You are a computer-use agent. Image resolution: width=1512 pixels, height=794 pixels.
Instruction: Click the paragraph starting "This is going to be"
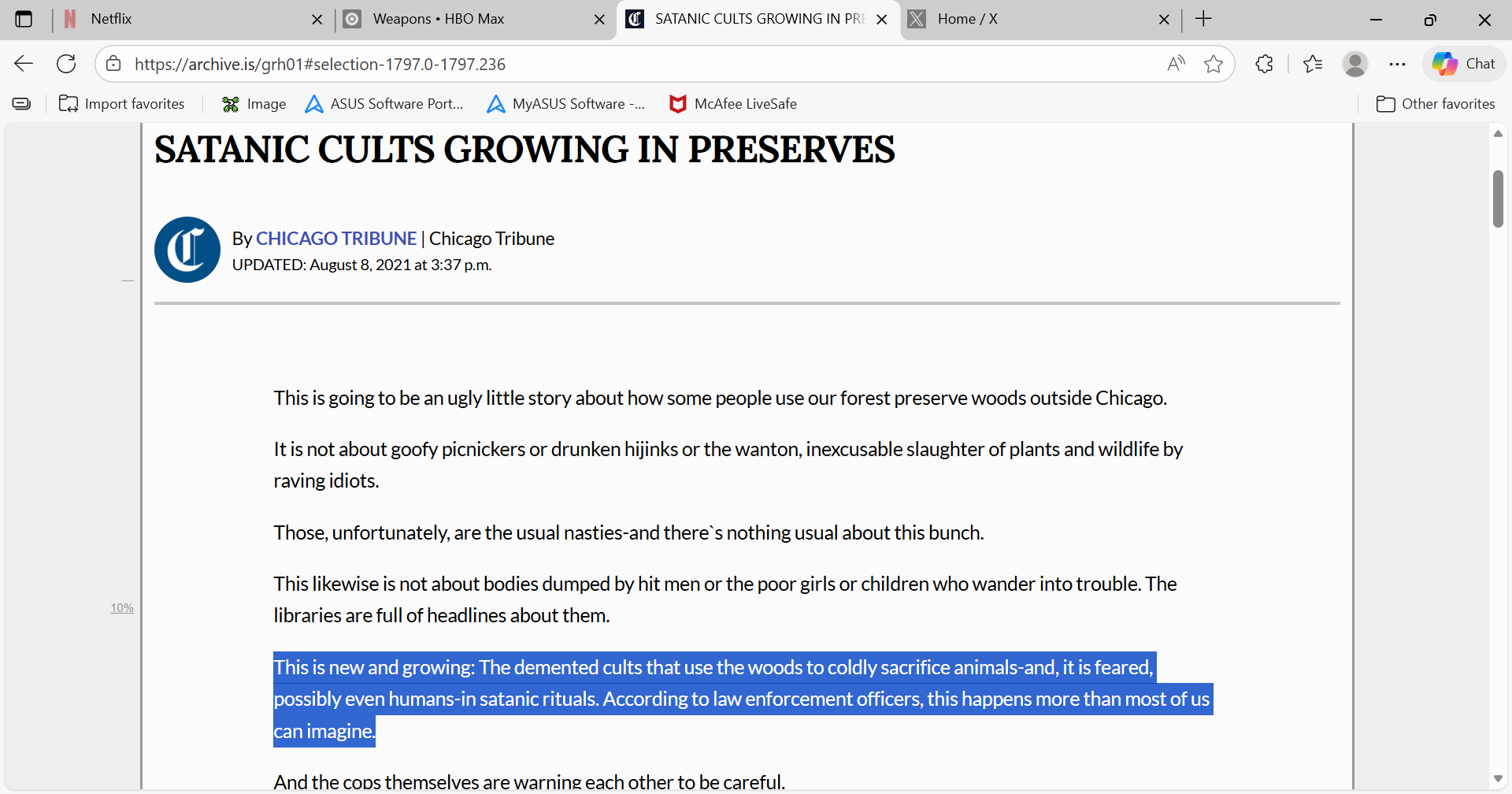point(721,399)
